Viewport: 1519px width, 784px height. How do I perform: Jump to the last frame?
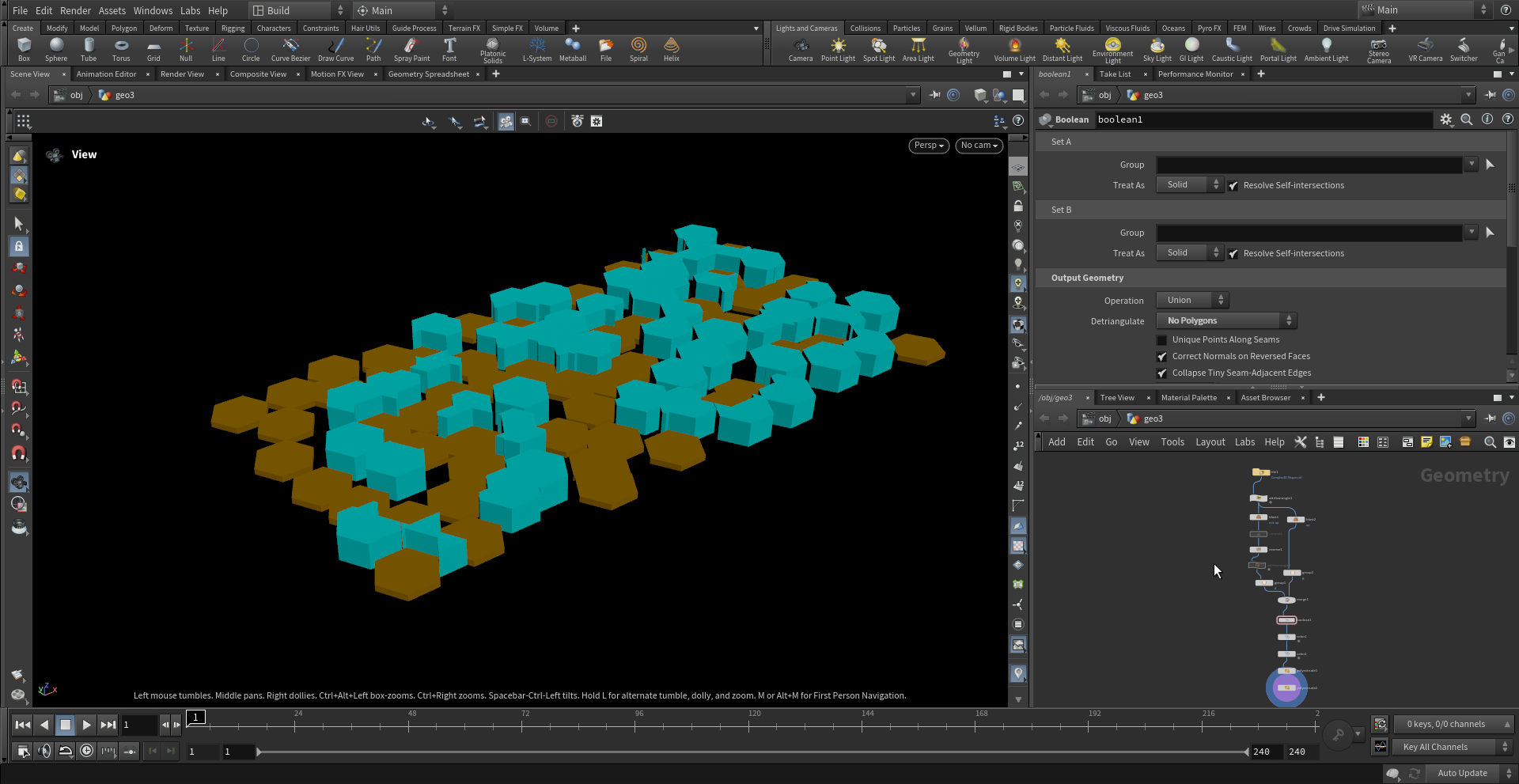pyautogui.click(x=108, y=725)
